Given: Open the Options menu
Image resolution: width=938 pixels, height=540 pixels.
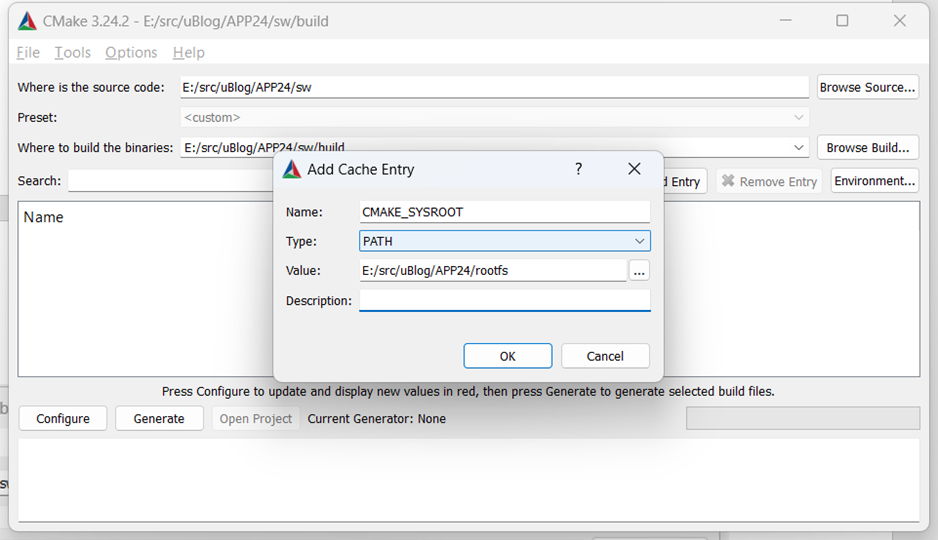Looking at the screenshot, I should coord(131,53).
